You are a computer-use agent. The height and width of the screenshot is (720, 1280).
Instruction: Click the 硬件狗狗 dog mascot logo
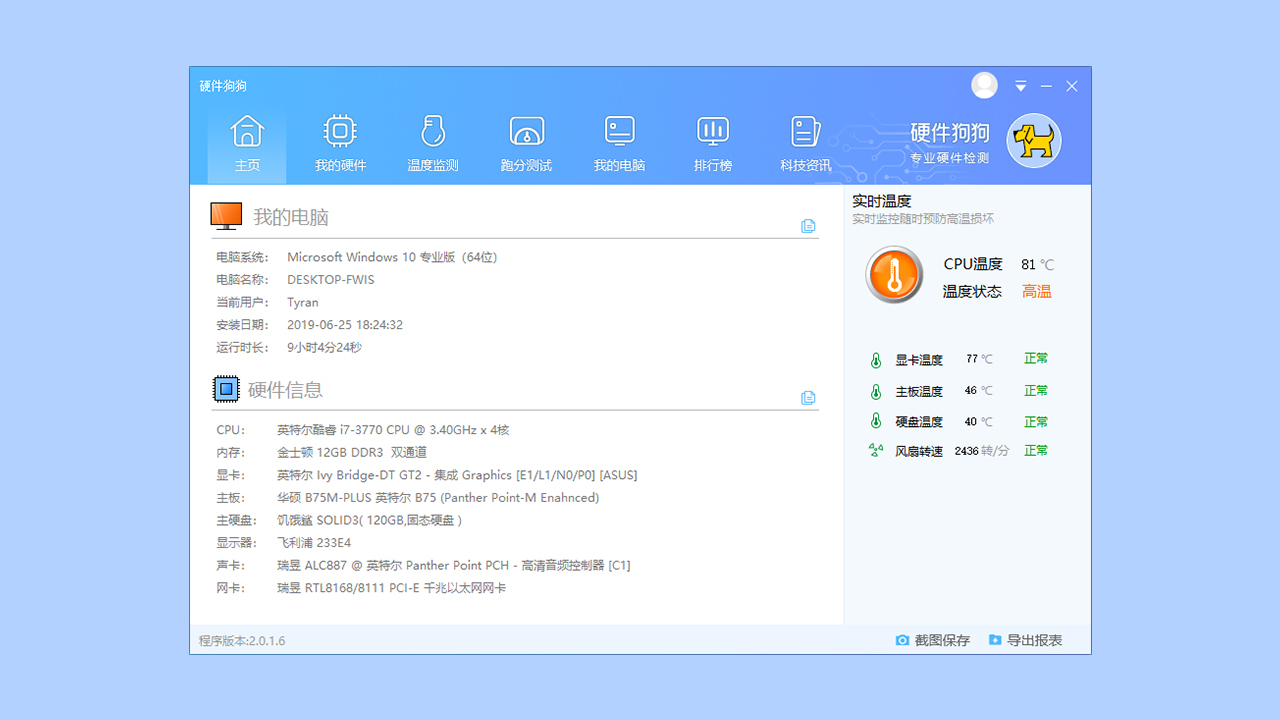[1034, 140]
